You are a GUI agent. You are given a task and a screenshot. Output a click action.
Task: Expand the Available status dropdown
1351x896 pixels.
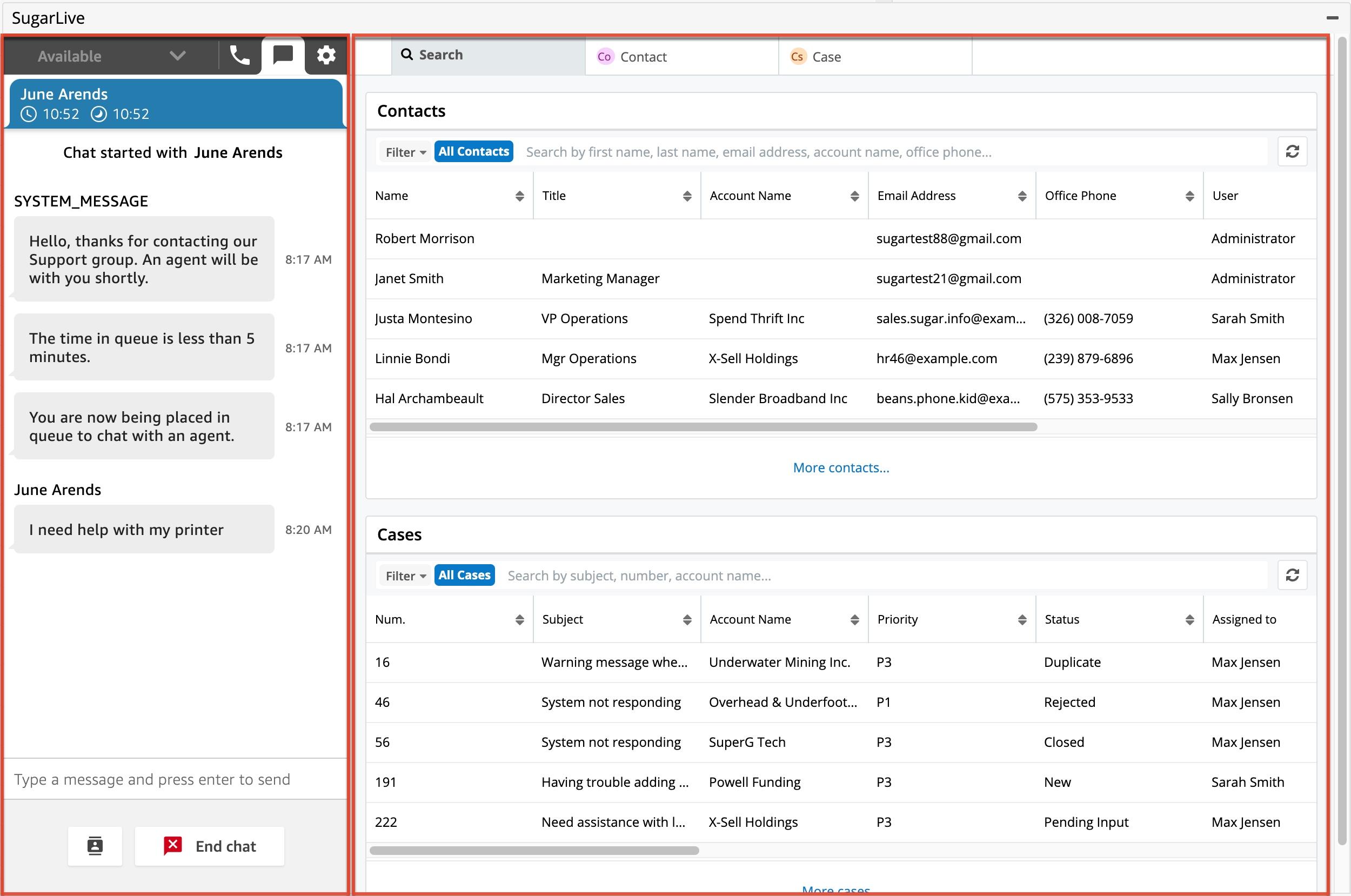178,56
